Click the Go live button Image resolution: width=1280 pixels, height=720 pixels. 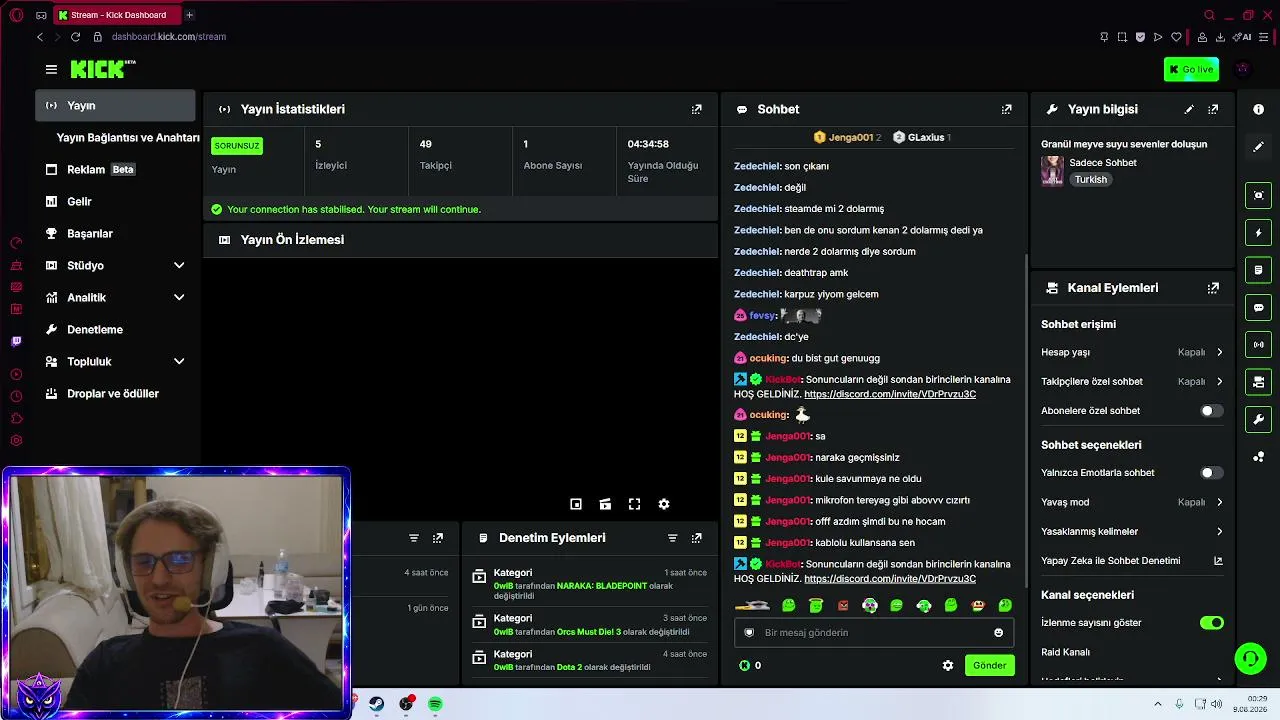(1191, 69)
